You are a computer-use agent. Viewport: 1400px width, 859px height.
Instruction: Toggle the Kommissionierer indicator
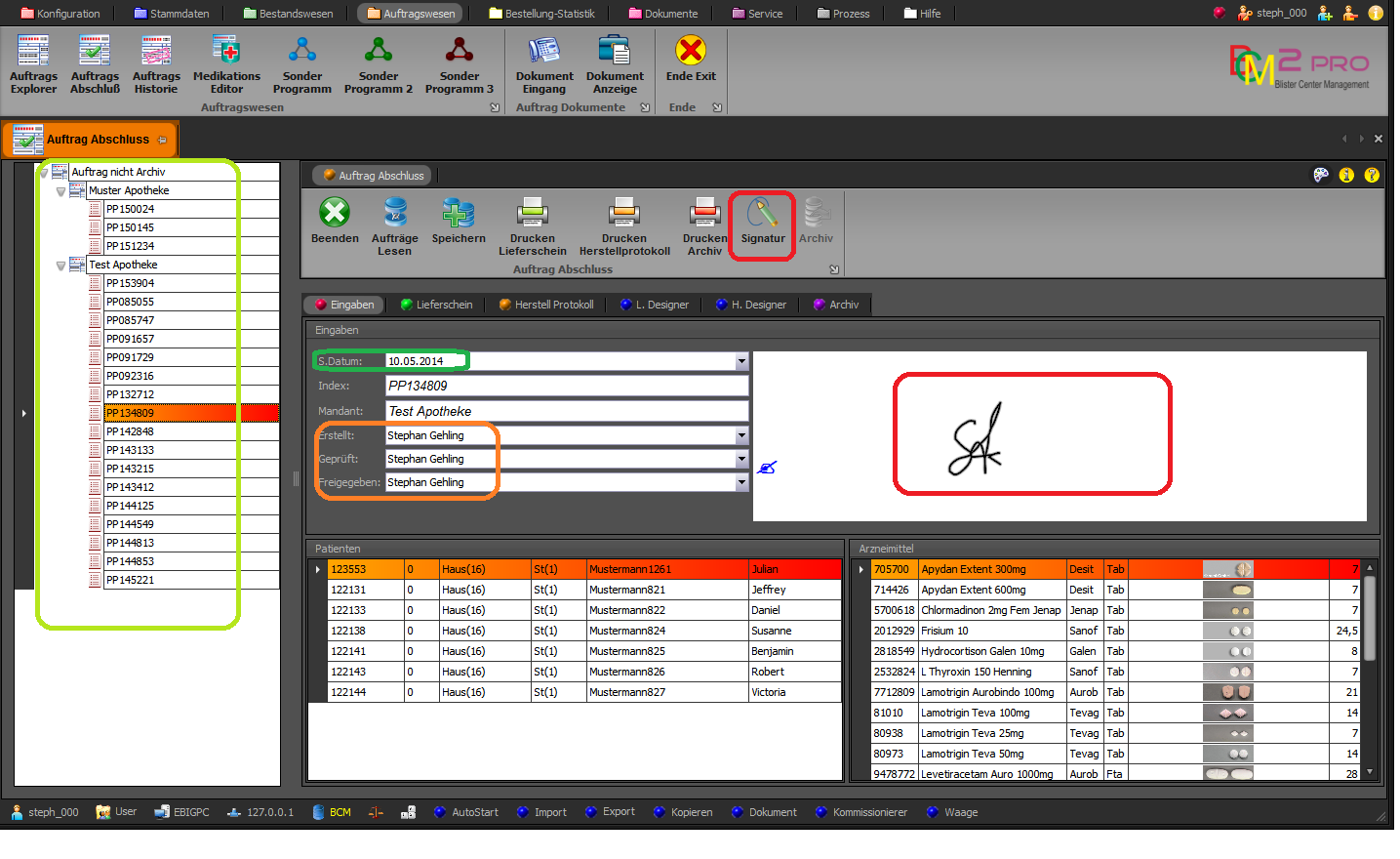click(x=821, y=812)
